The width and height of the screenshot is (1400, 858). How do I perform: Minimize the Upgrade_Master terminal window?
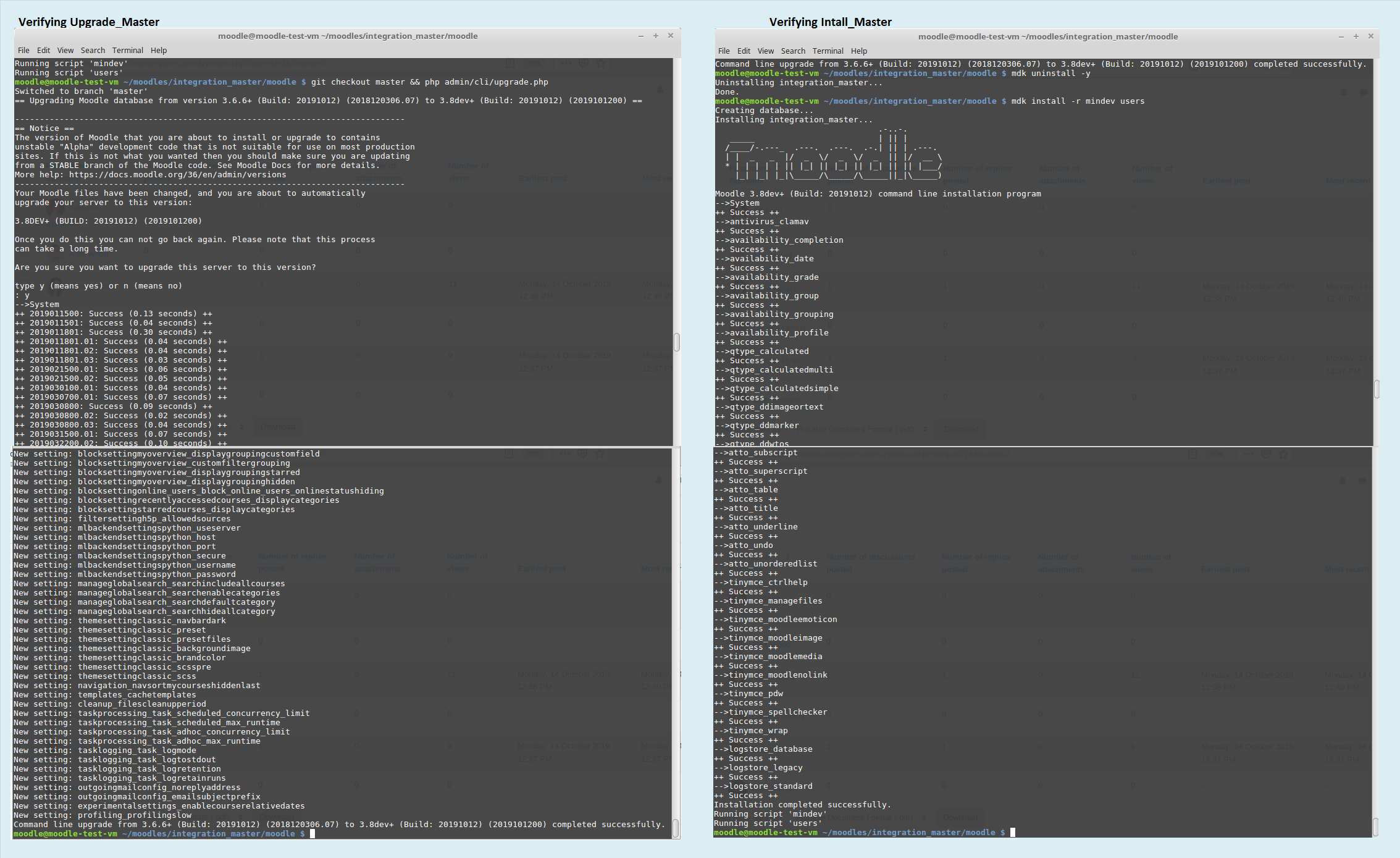tap(641, 36)
